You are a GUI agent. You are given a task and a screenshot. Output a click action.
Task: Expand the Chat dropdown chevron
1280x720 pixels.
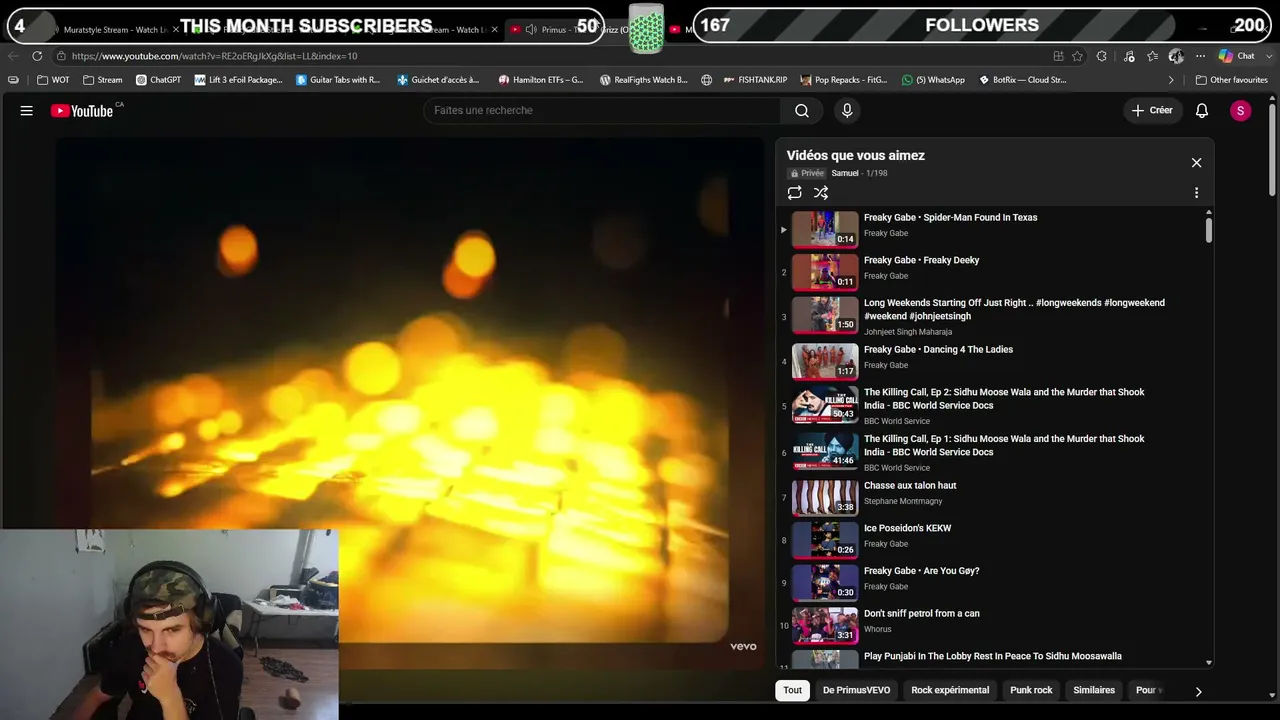coord(1268,56)
